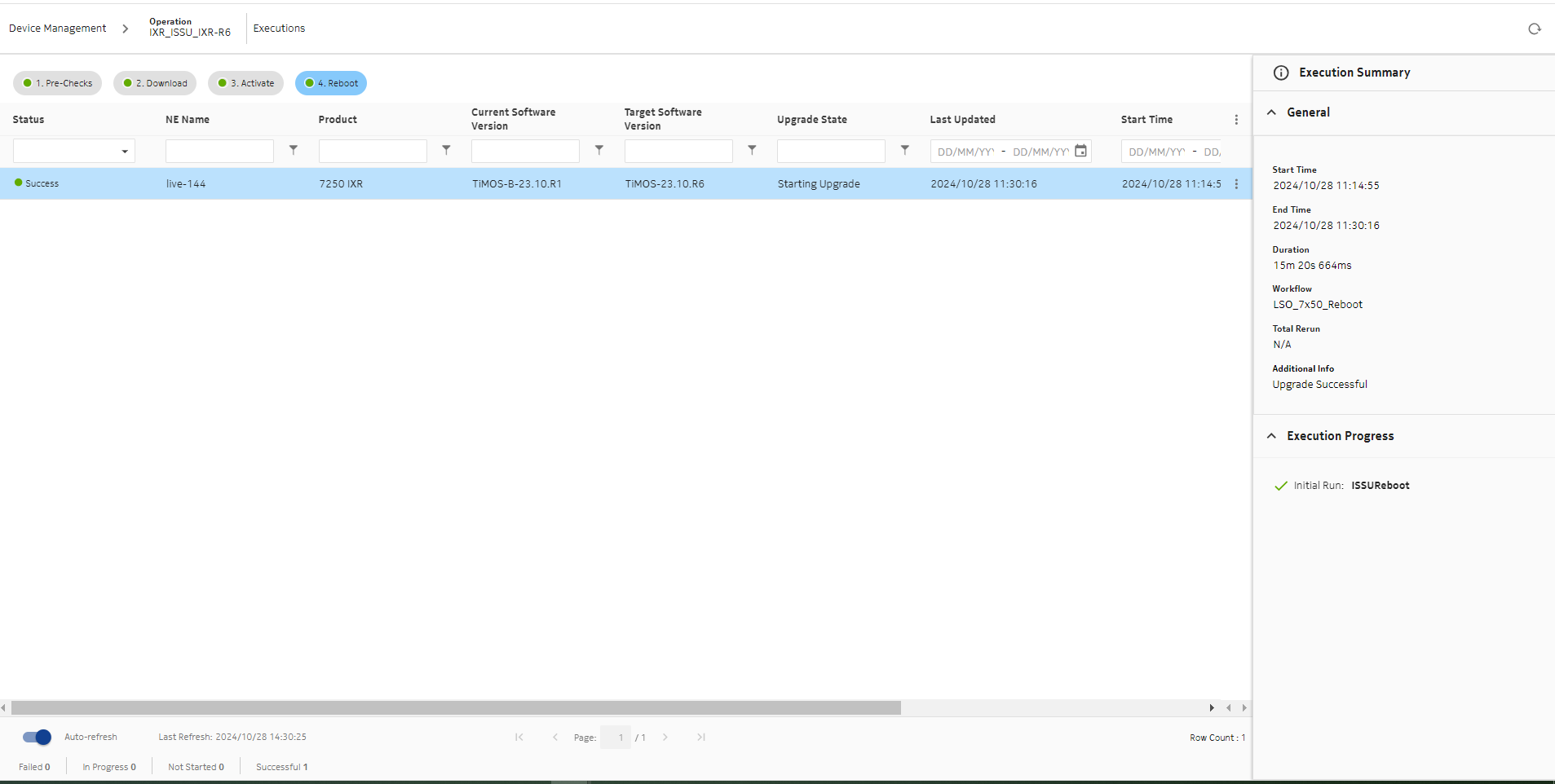The width and height of the screenshot is (1555, 784).
Task: Click the Device Management breadcrumb link
Action: (57, 28)
